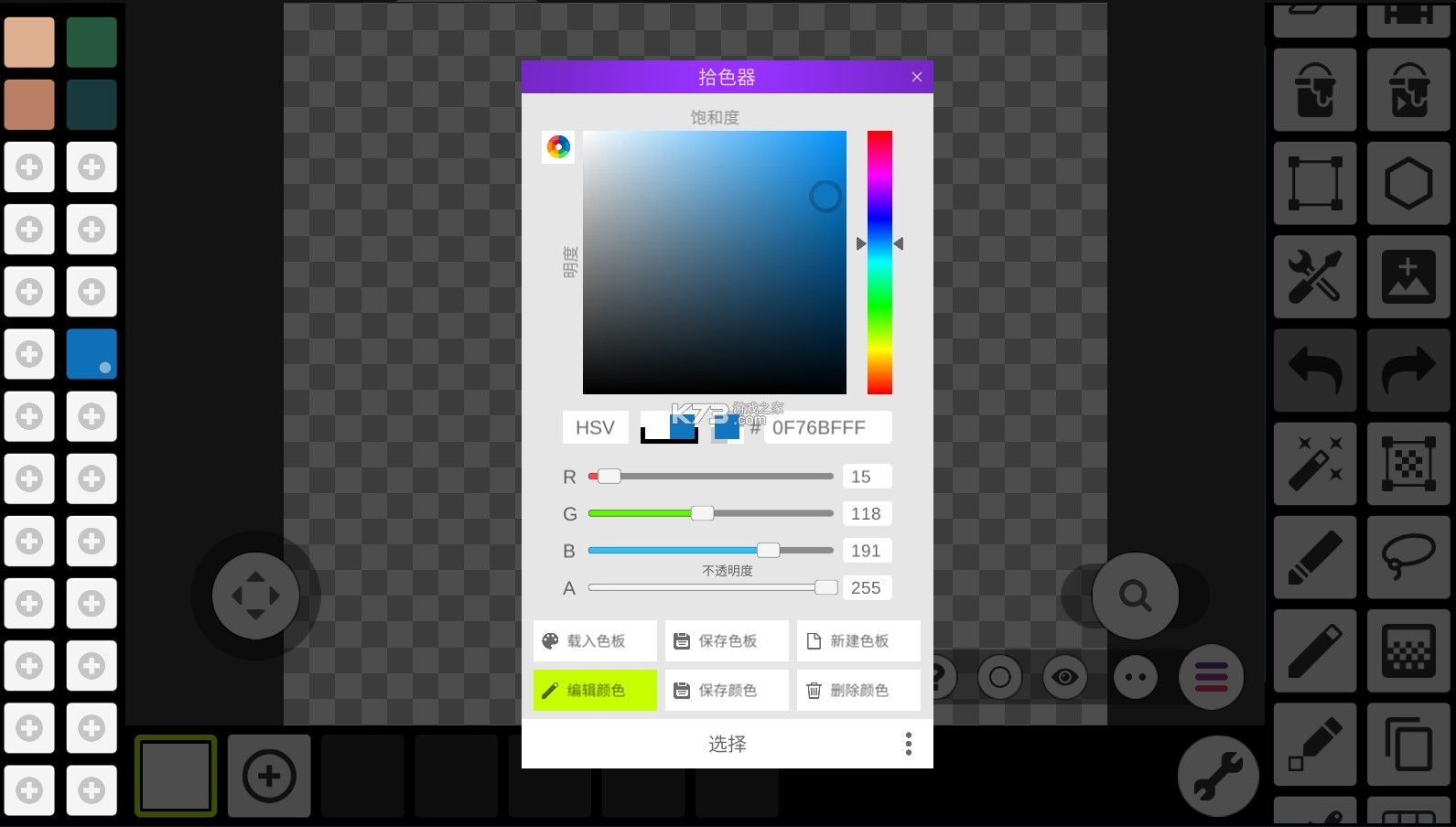Click the four-arrow move pad
This screenshot has width=1456, height=827.
coord(255,596)
